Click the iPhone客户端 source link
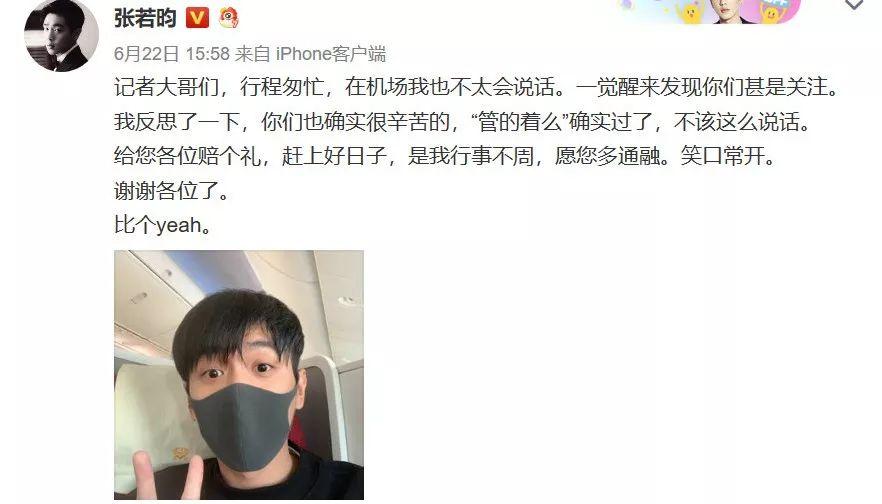Image resolution: width=882 pixels, height=504 pixels. pyautogui.click(x=331, y=54)
